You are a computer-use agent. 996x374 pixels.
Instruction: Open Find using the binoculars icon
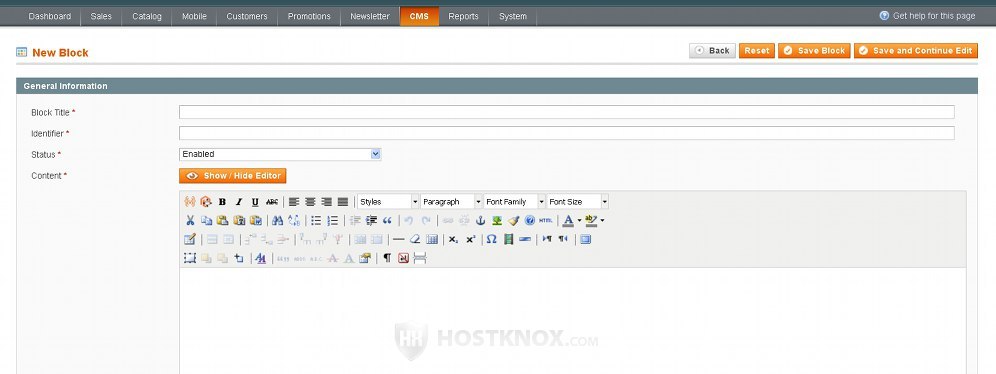coord(278,220)
